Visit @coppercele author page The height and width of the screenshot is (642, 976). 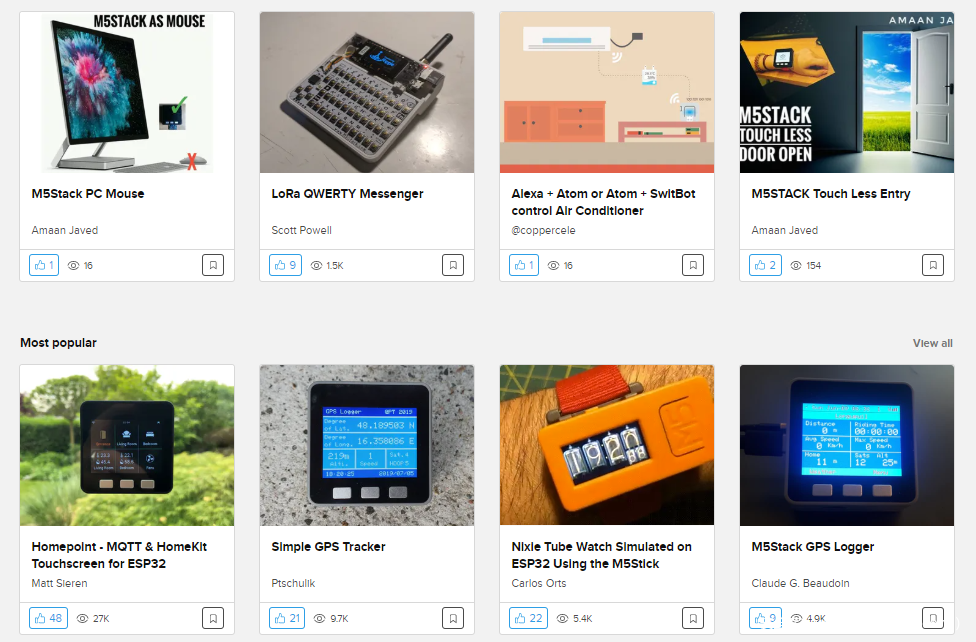[x=543, y=230]
